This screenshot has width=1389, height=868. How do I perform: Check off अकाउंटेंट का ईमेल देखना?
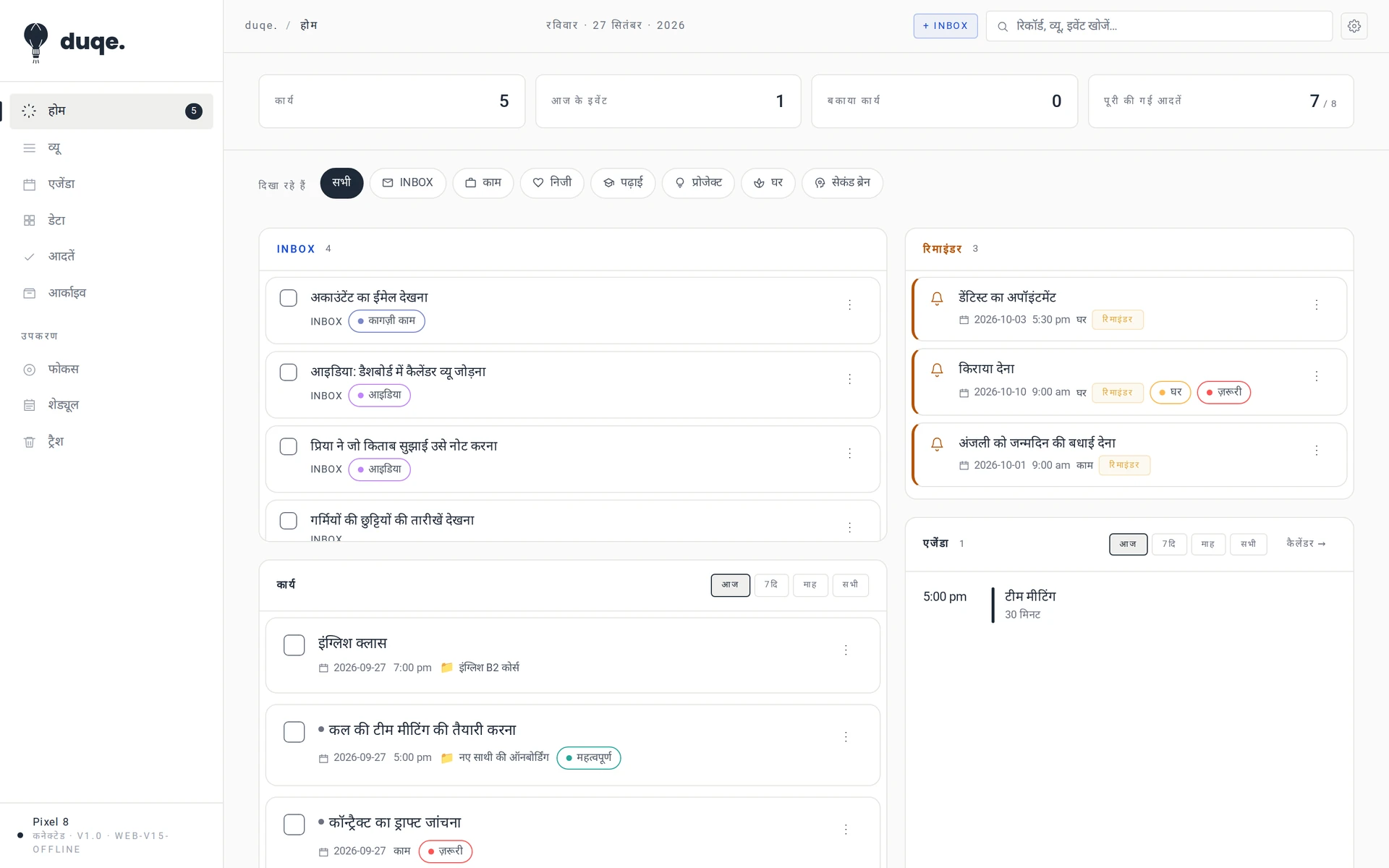click(x=288, y=298)
